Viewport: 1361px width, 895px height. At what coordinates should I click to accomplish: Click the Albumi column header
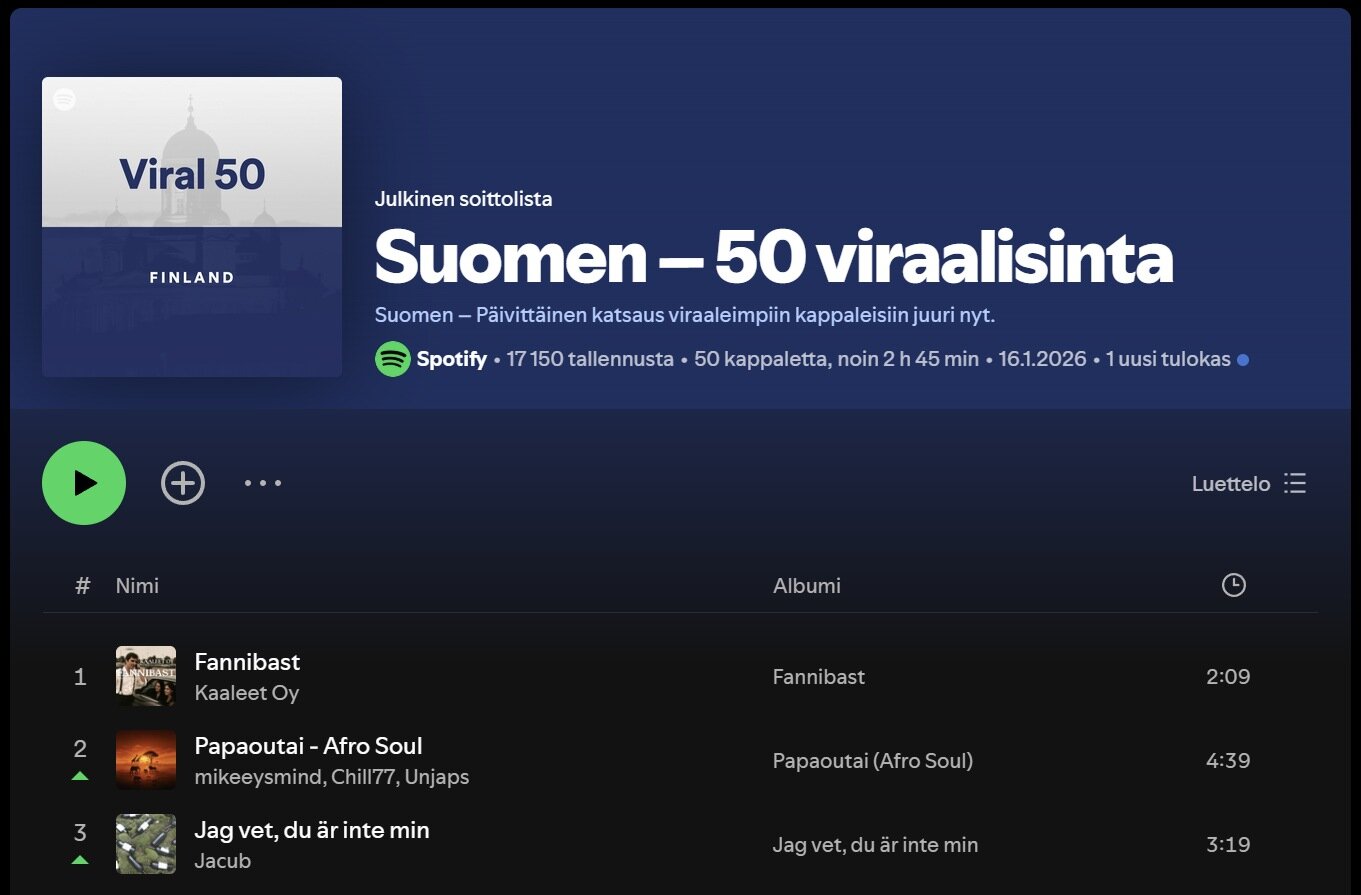806,586
